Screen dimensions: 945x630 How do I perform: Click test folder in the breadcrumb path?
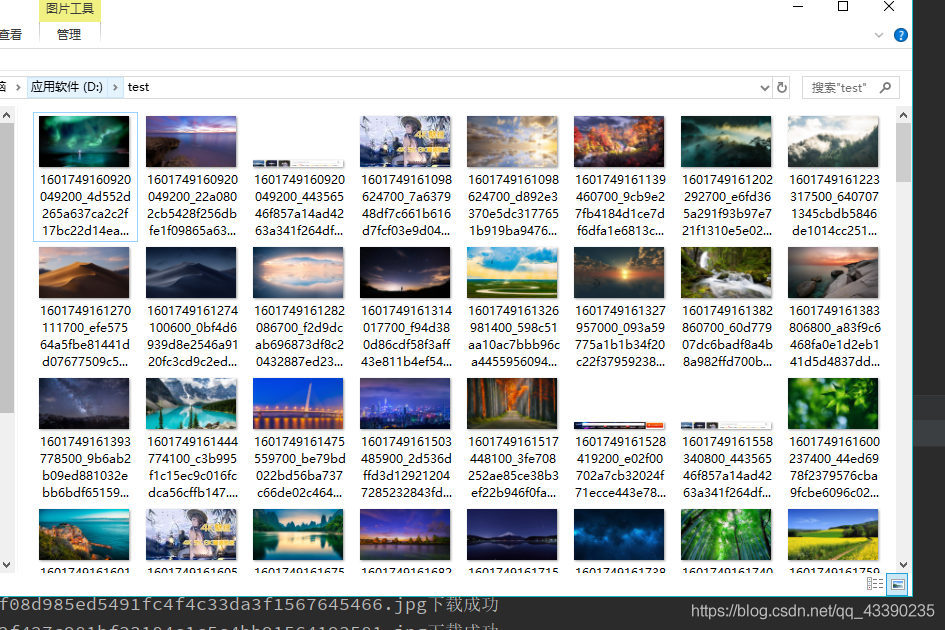pyautogui.click(x=138, y=87)
